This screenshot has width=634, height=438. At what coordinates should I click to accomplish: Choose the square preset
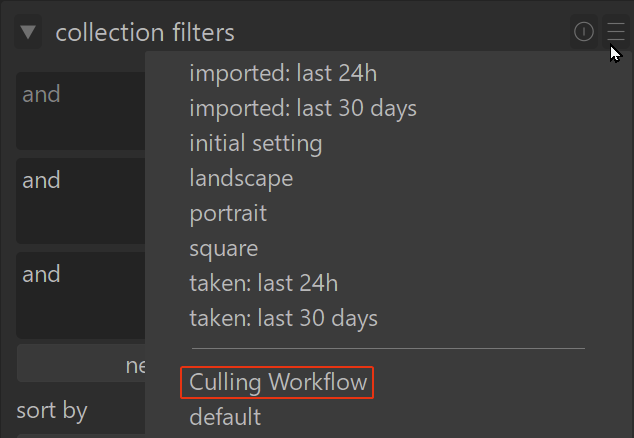[x=224, y=248]
